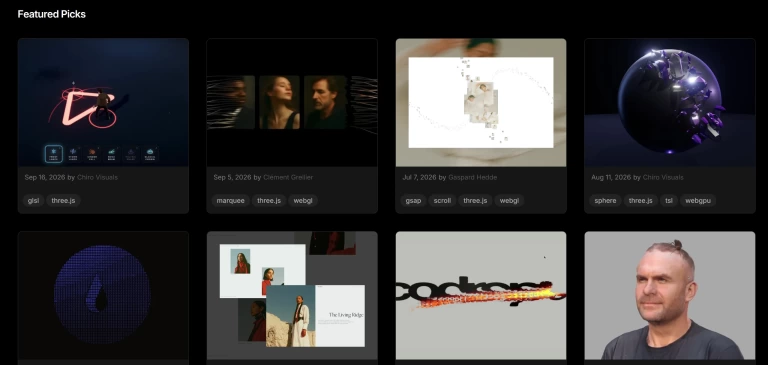Select the scroll tag
Viewport: 768px width, 365px height.
click(442, 200)
